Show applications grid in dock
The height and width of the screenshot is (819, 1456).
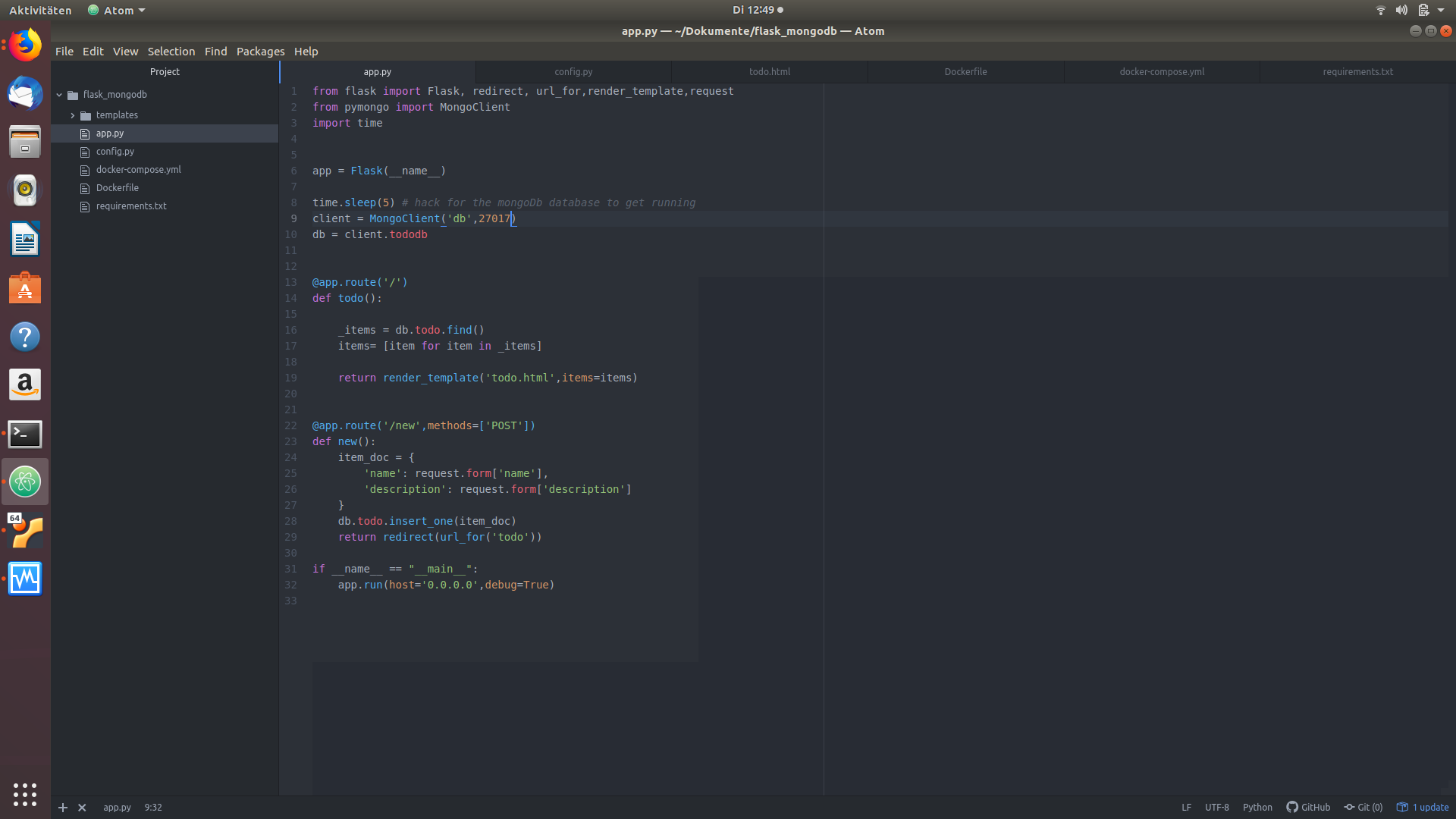[25, 794]
